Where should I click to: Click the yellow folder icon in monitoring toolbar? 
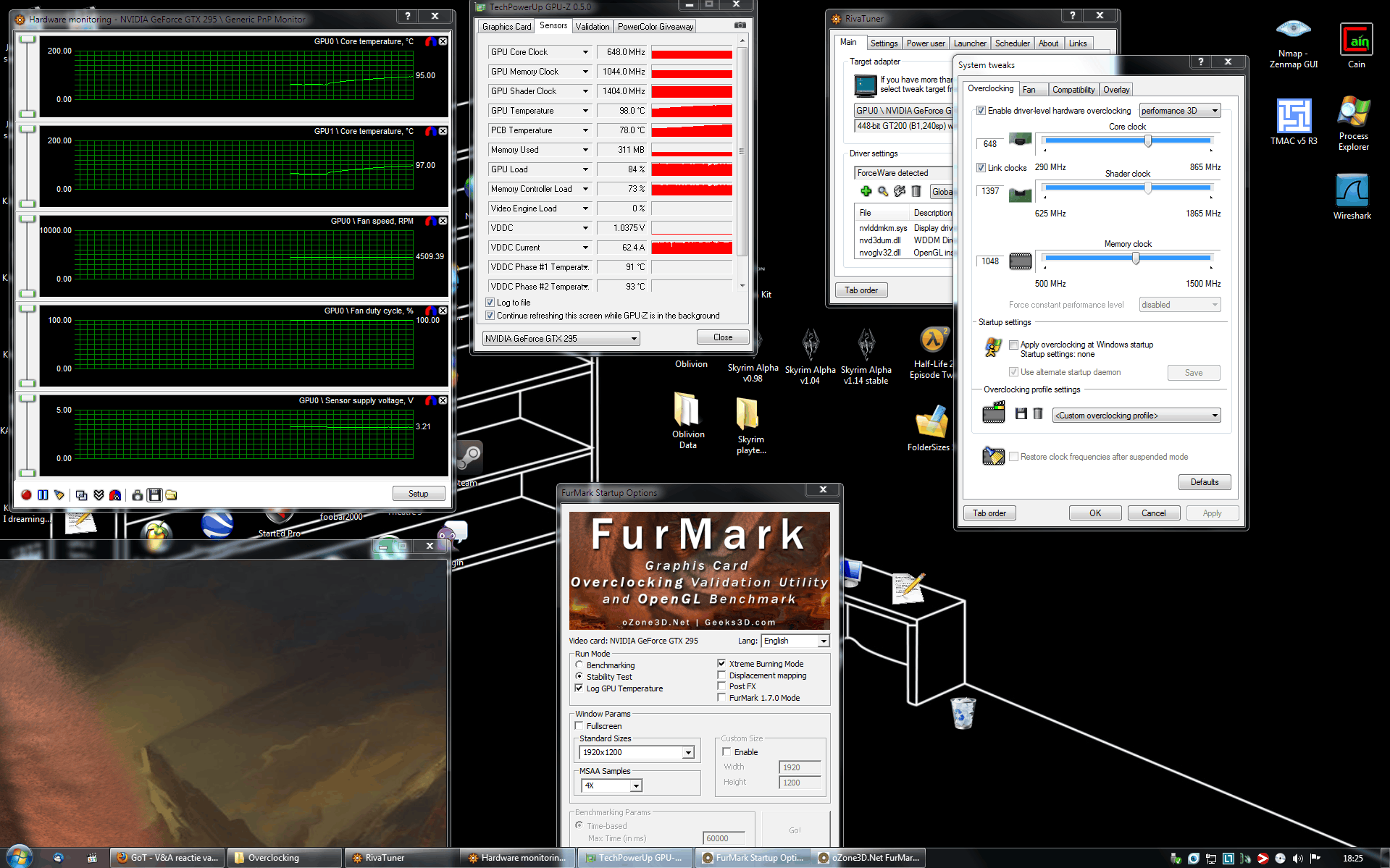coord(171,495)
